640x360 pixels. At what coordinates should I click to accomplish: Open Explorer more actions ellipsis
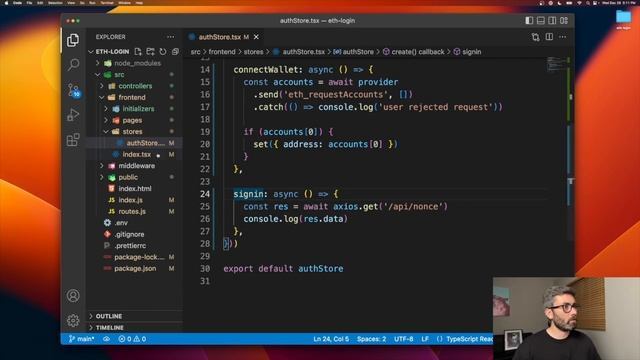click(x=170, y=37)
